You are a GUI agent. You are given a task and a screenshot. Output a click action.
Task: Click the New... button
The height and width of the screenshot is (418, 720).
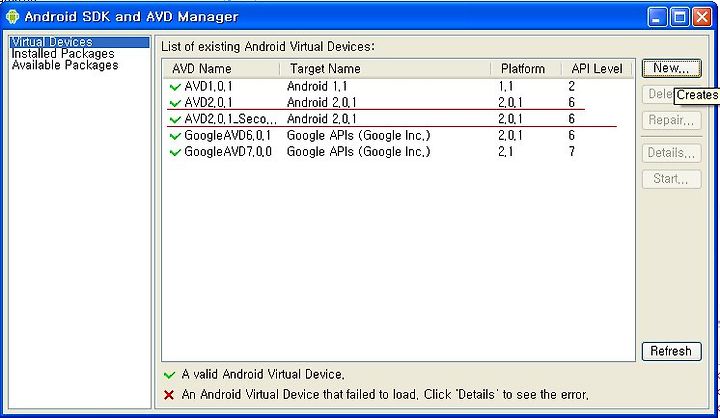pos(671,68)
